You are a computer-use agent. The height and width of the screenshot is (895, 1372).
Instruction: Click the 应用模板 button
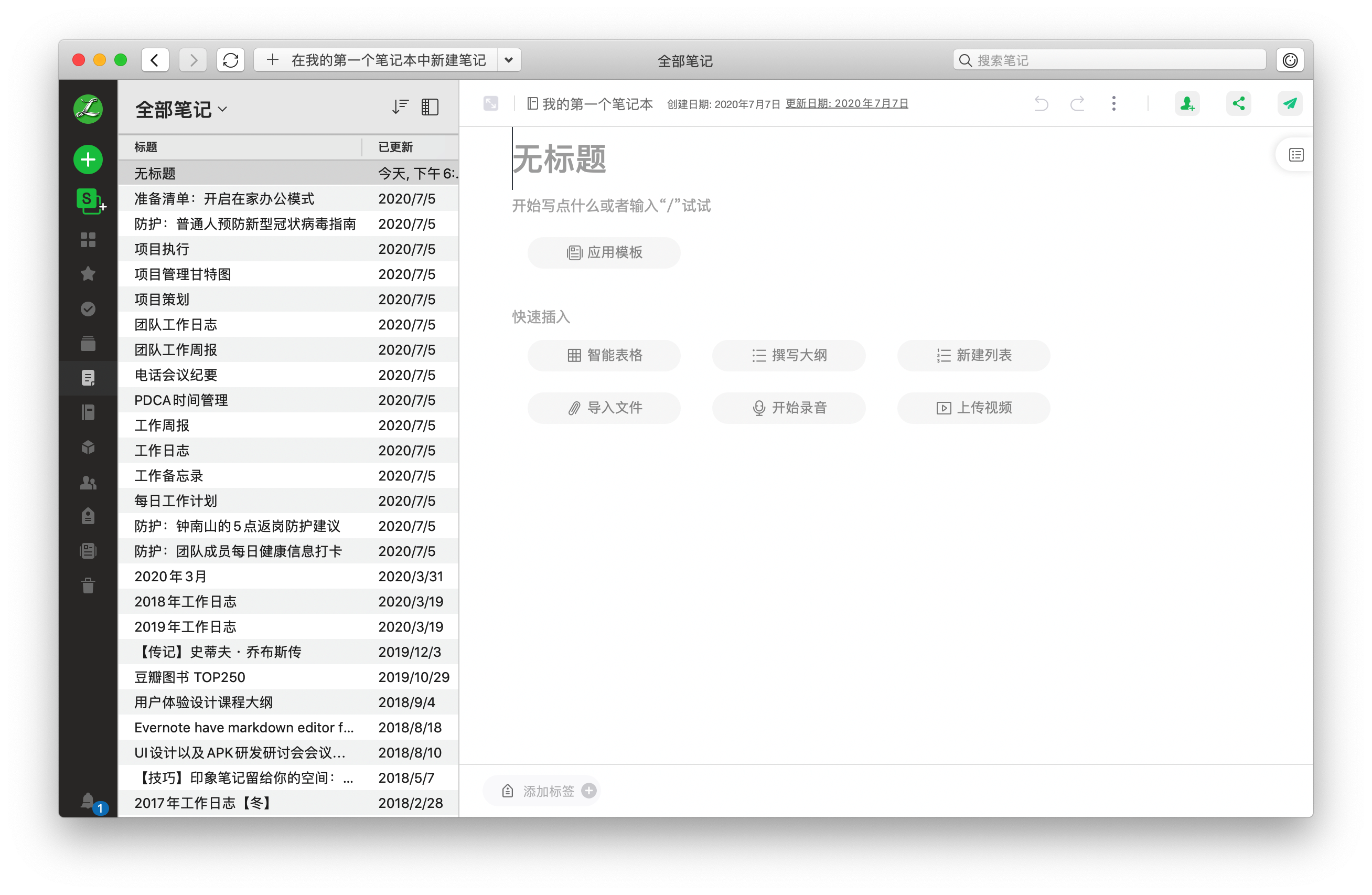point(604,252)
